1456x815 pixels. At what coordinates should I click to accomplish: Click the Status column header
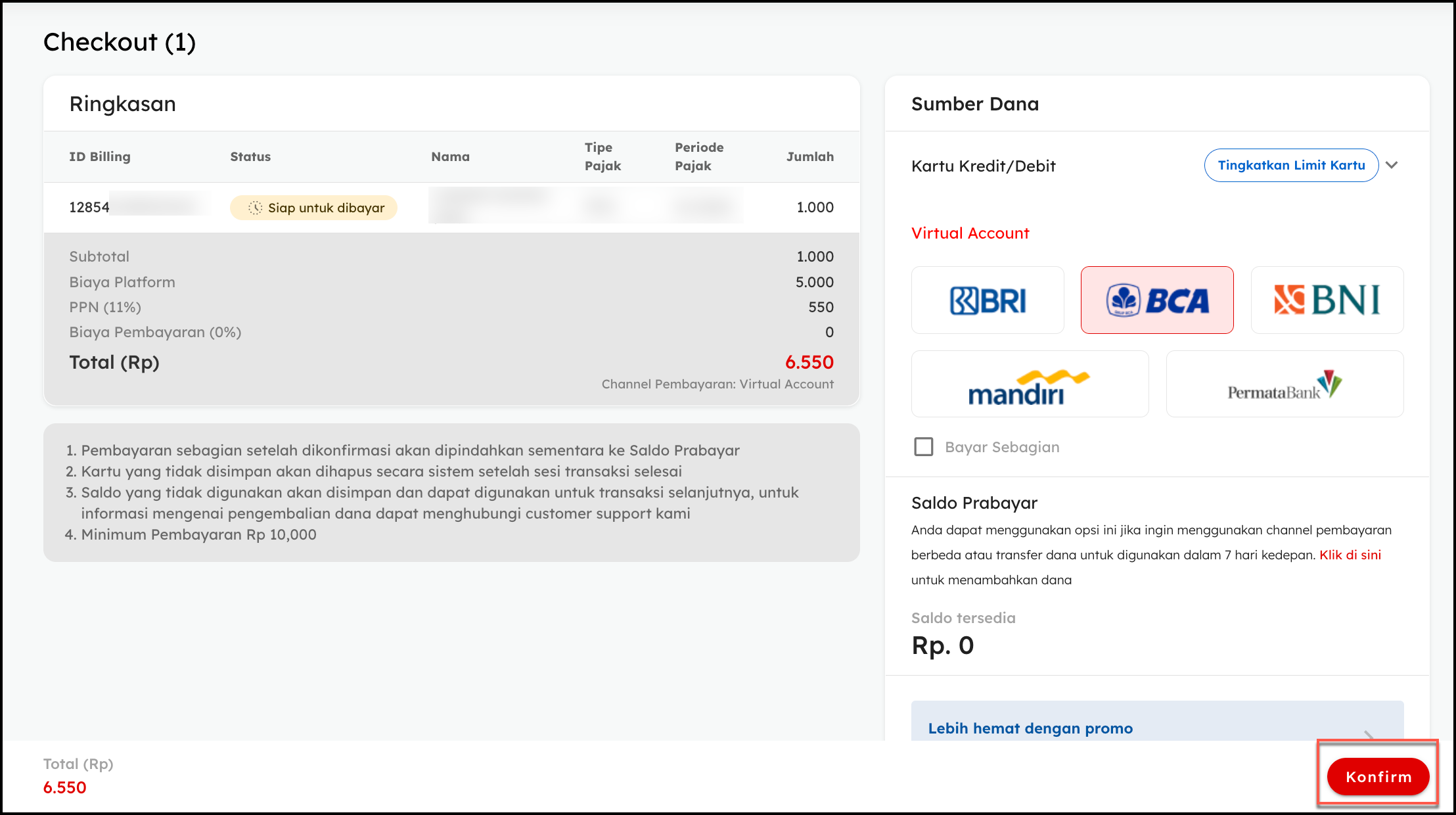pyautogui.click(x=250, y=156)
